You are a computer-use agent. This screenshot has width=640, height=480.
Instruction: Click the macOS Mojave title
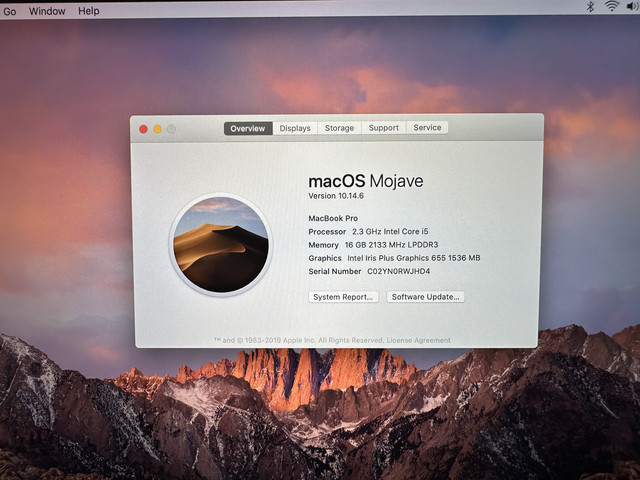[366, 181]
